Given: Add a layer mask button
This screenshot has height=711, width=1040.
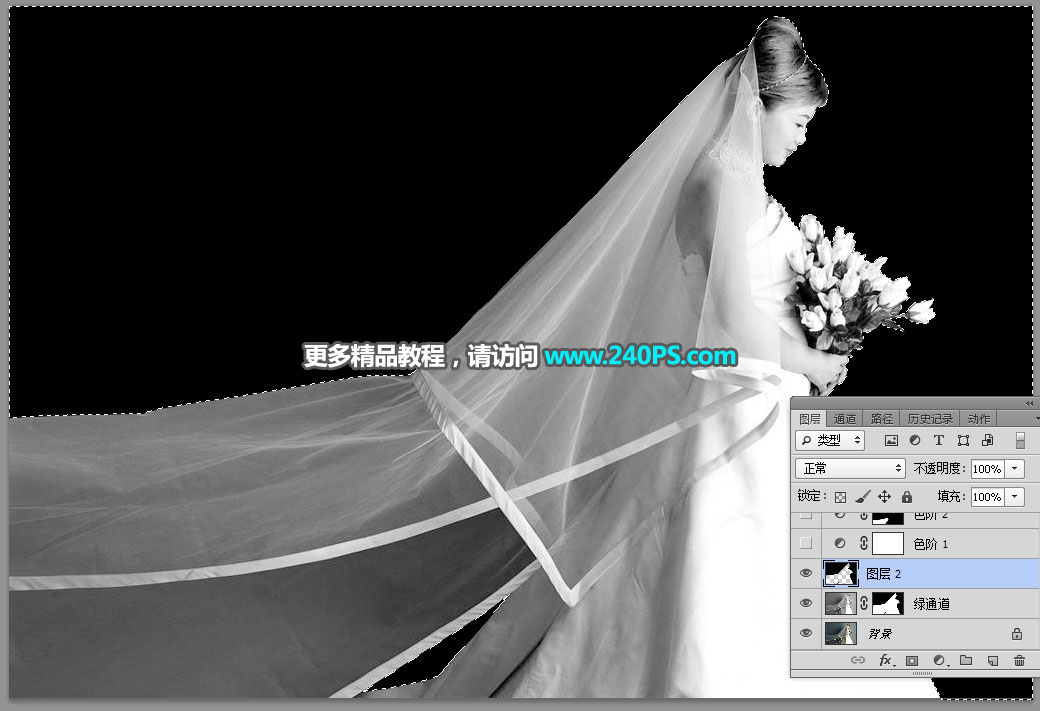Looking at the screenshot, I should coord(913,661).
